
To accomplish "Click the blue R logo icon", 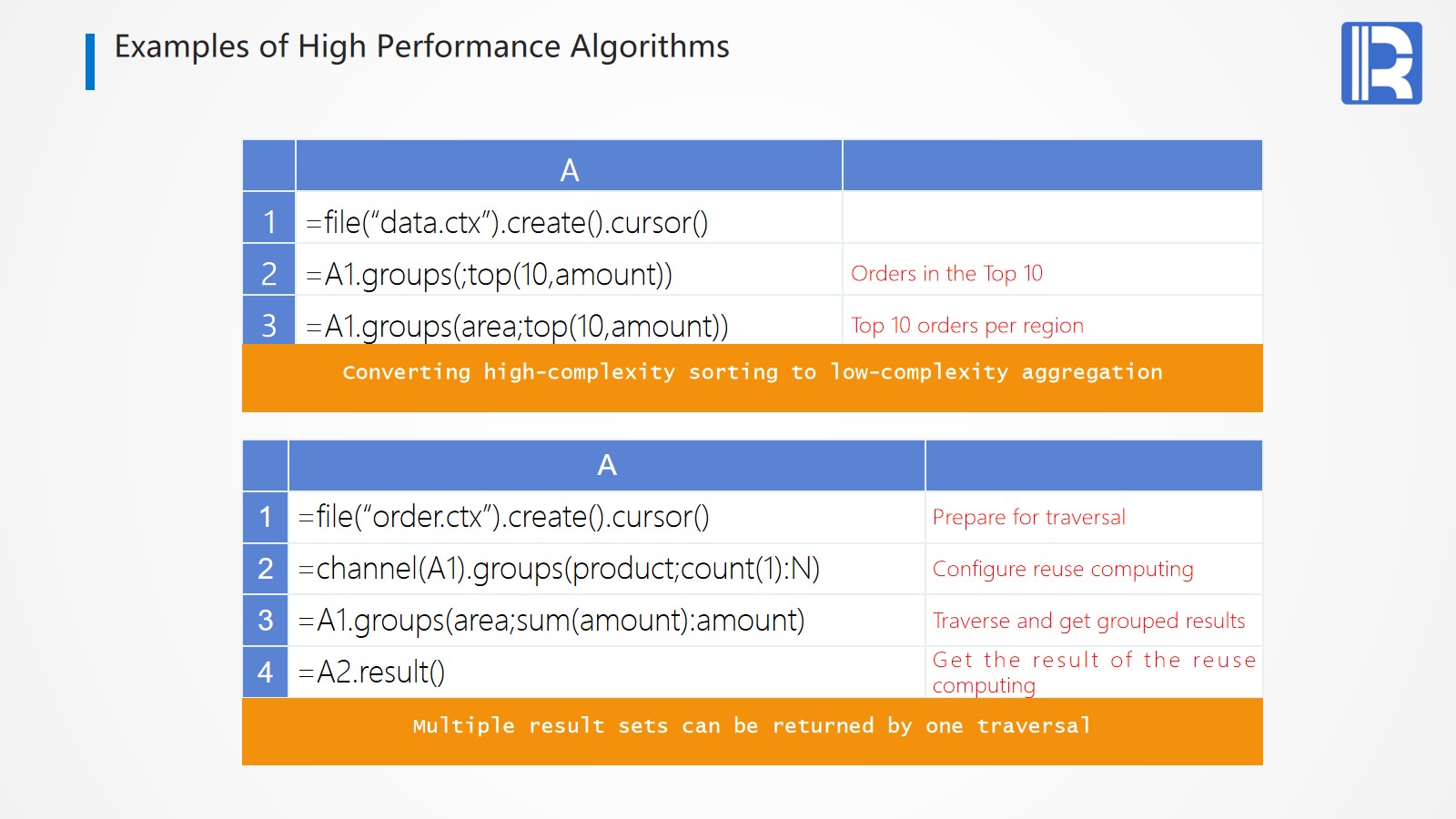I will pyautogui.click(x=1380, y=63).
